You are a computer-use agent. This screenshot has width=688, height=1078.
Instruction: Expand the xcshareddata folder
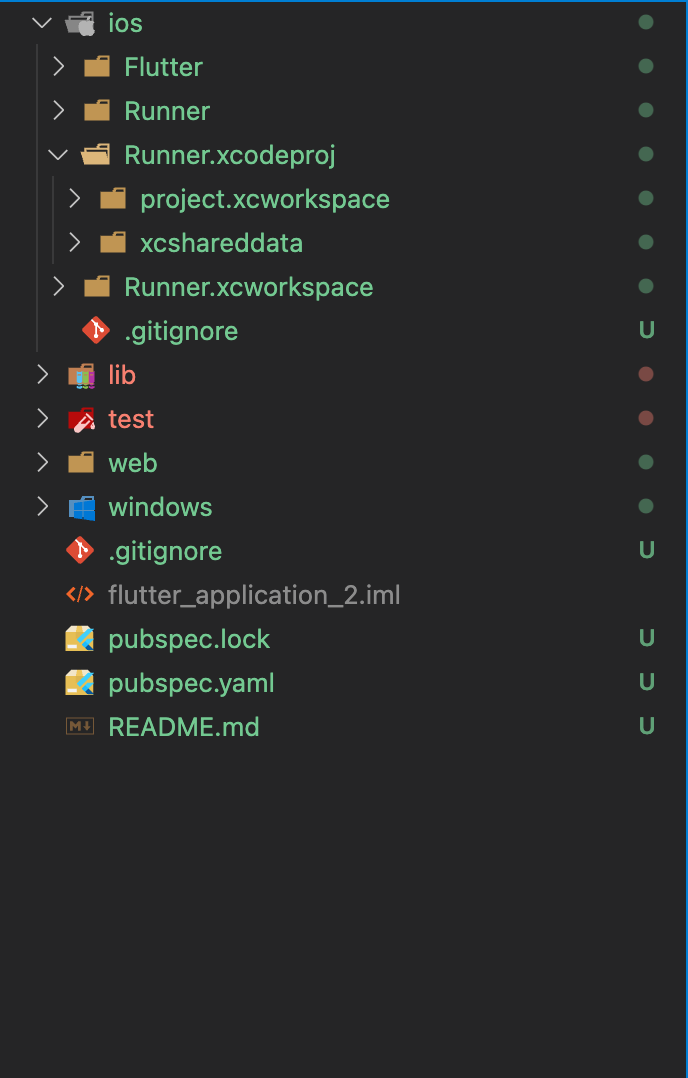[x=74, y=242]
